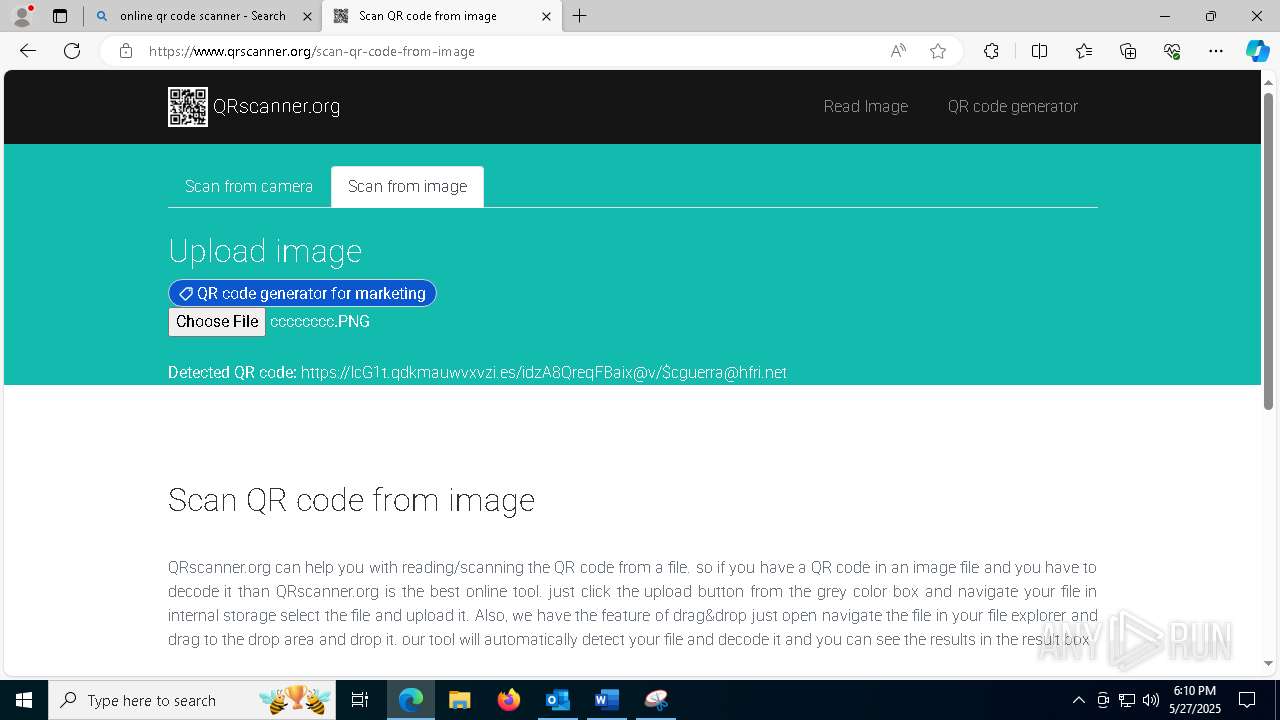1280x720 pixels.
Task: Open the Extensions puzzle icon
Action: pyautogui.click(x=991, y=51)
